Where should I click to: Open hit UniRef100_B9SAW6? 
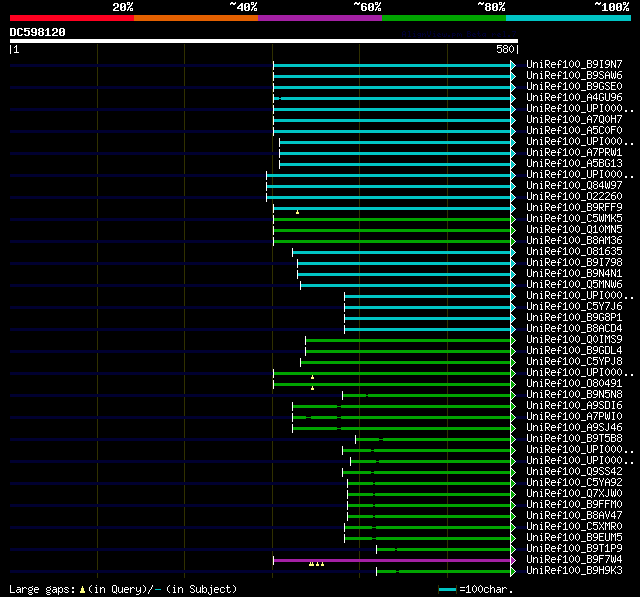574,75
